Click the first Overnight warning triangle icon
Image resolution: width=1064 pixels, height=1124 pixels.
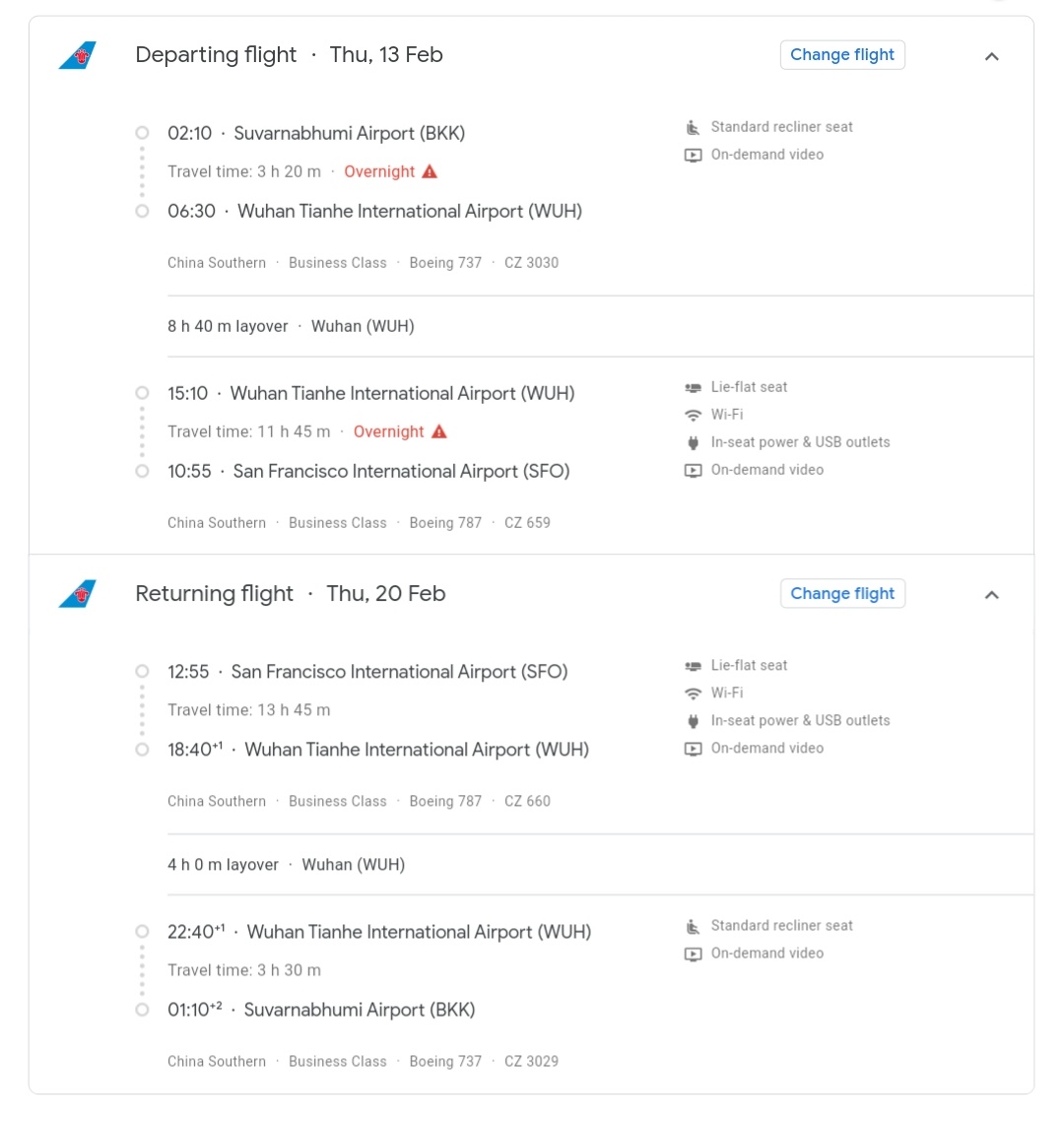coord(430,171)
